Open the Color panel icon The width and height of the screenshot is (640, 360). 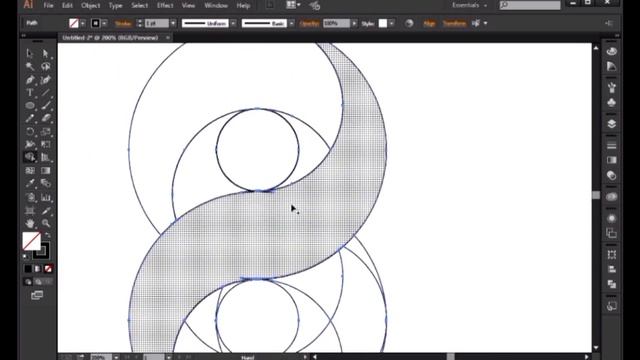tap(611, 51)
